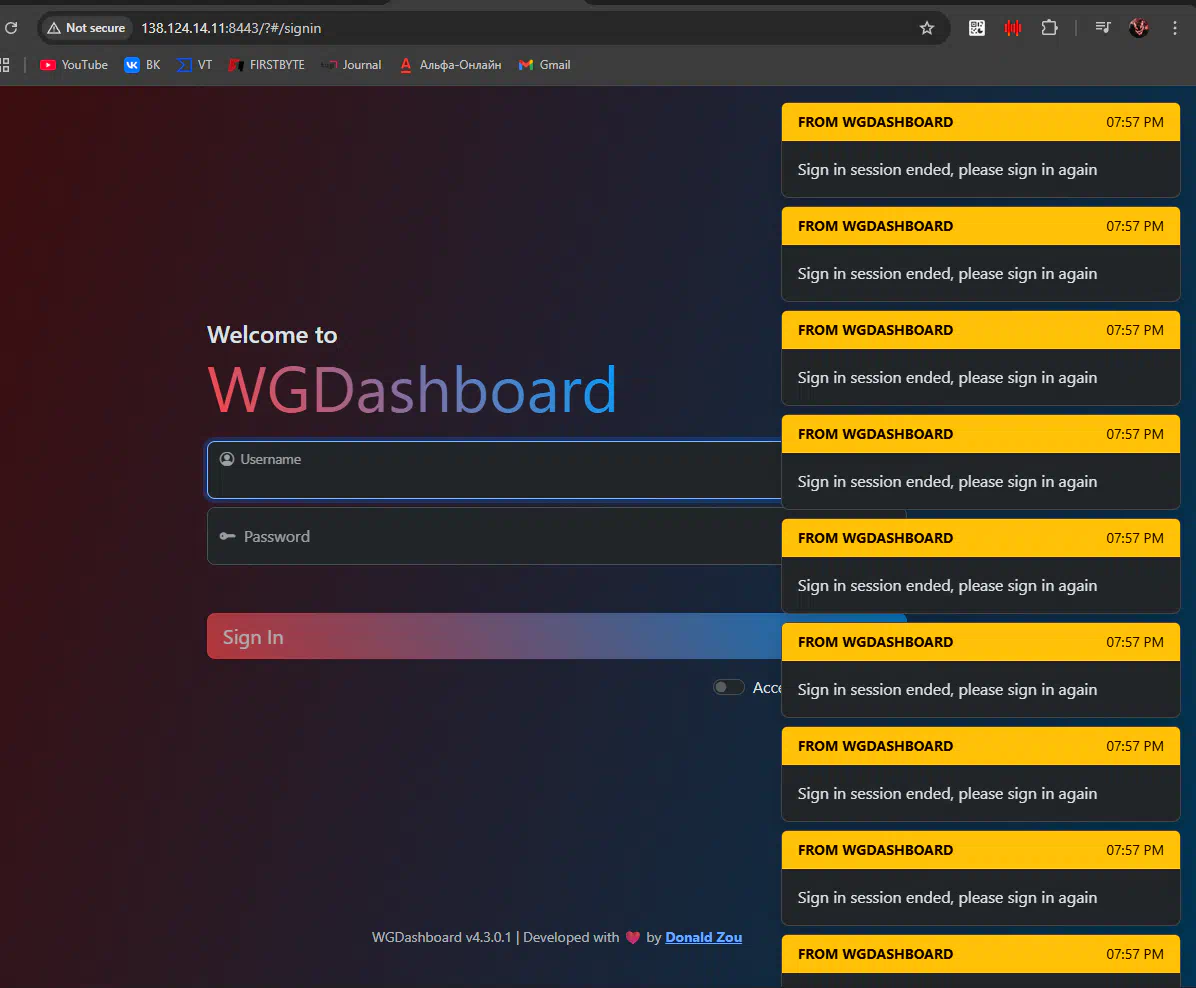Open the Extensions puzzle-piece menu
The width and height of the screenshot is (1196, 988).
1049,28
